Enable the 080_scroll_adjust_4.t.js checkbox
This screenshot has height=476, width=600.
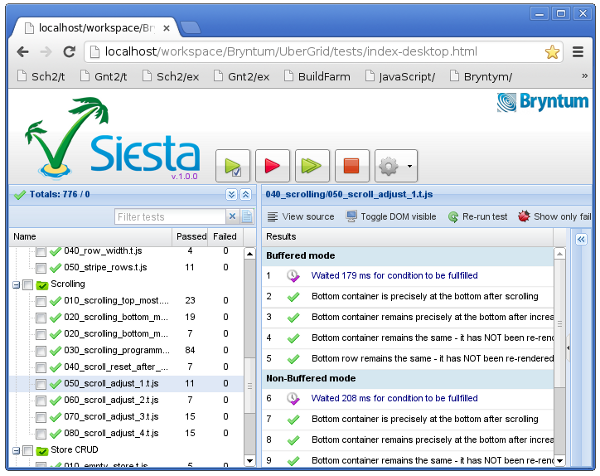41,433
